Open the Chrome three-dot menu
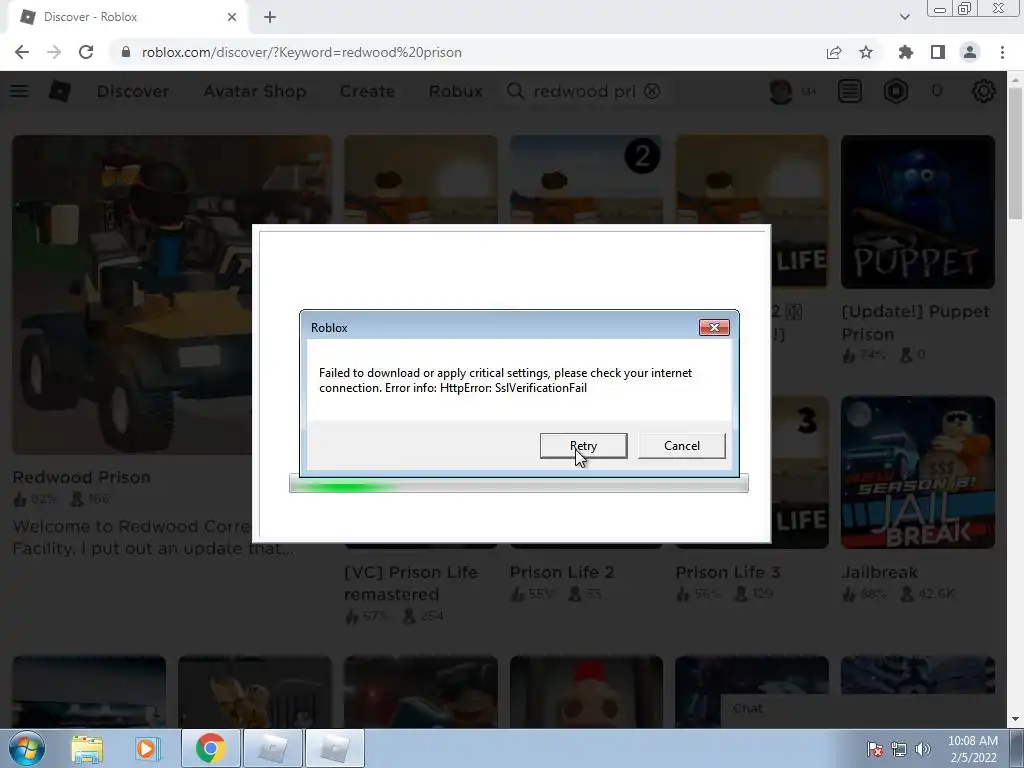This screenshot has width=1024, height=768. pyautogui.click(x=1002, y=52)
